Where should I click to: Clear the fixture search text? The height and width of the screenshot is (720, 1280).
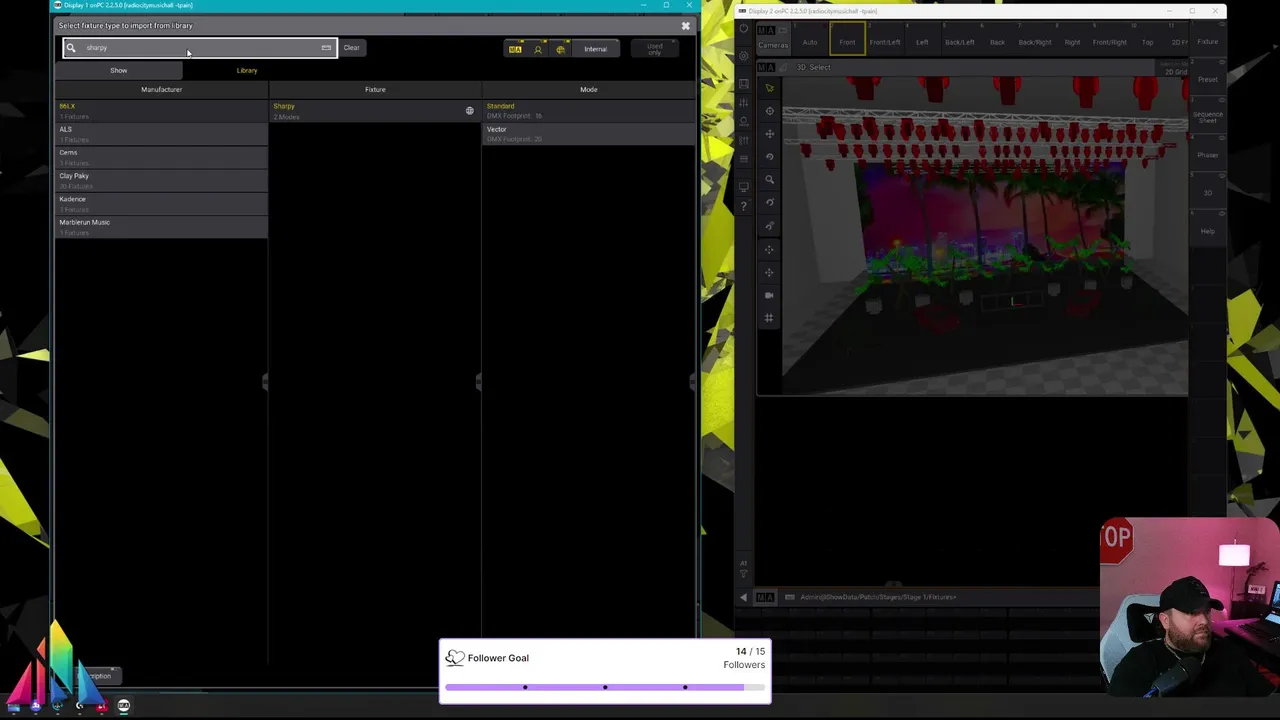click(351, 48)
